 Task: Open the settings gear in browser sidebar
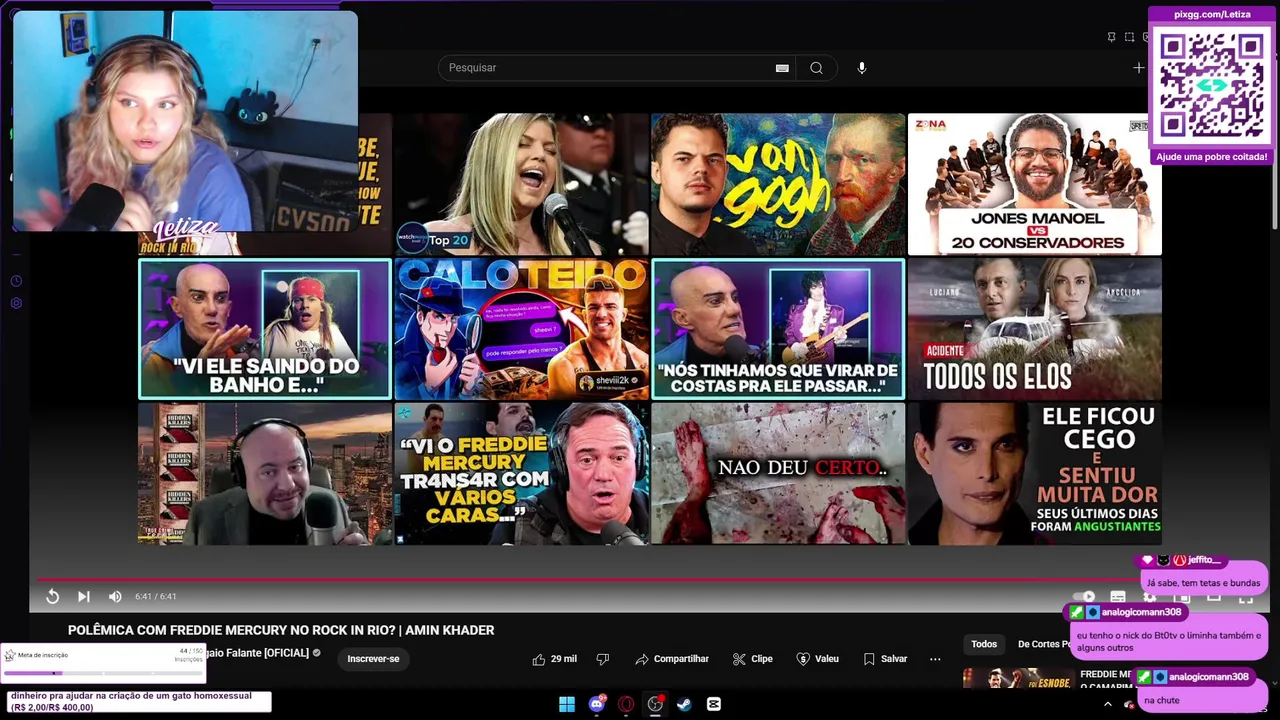click(16, 303)
